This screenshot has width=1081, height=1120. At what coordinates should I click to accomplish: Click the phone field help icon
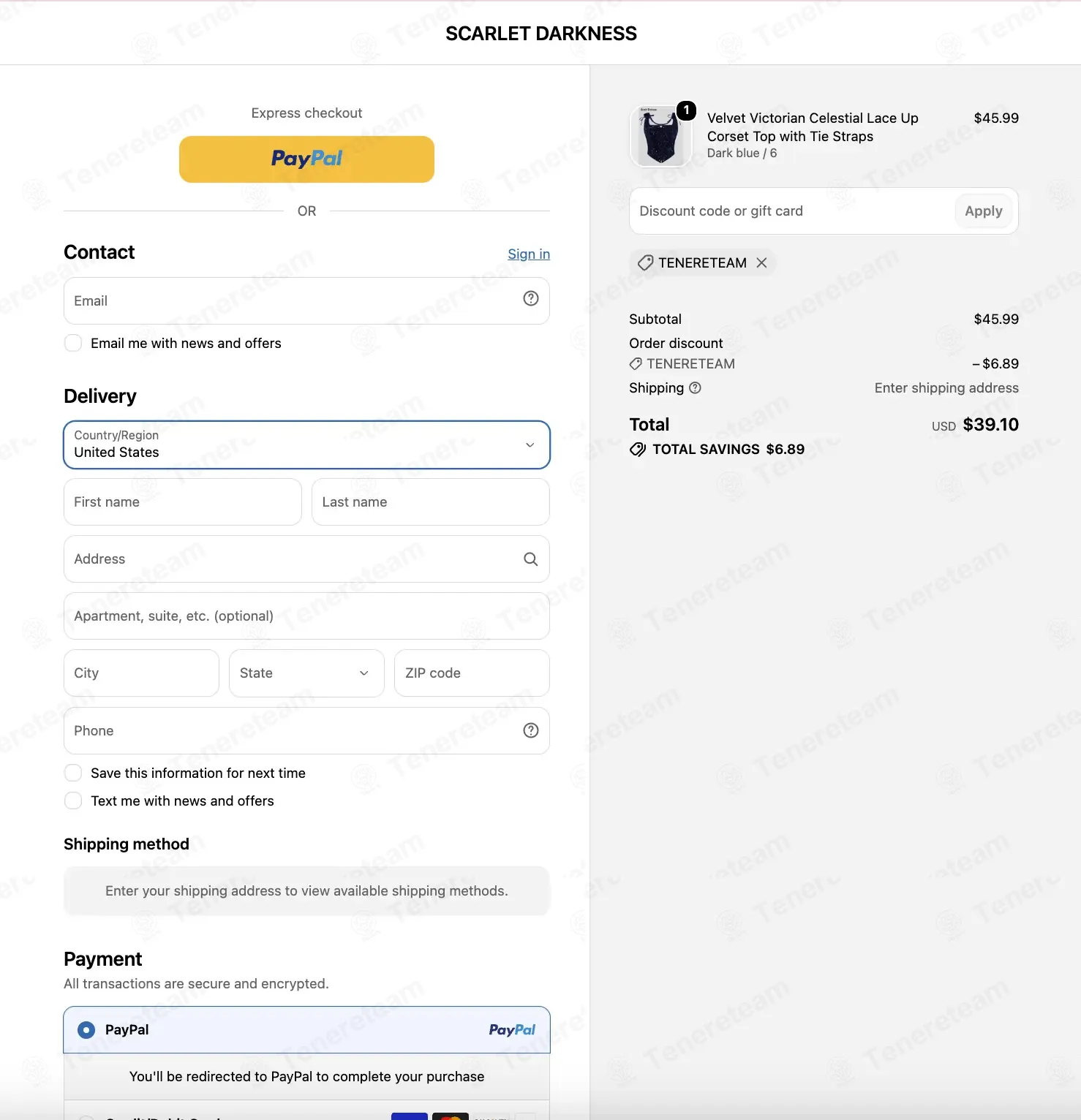click(531, 730)
